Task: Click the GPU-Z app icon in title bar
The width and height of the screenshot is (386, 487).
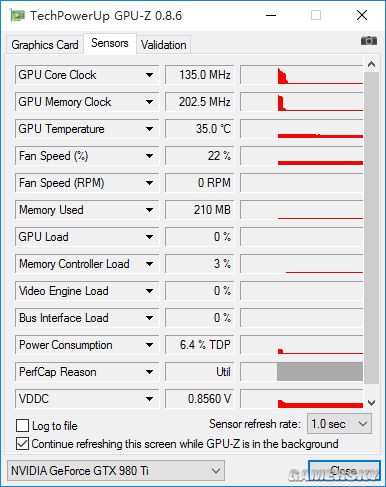Action: pyautogui.click(x=17, y=15)
